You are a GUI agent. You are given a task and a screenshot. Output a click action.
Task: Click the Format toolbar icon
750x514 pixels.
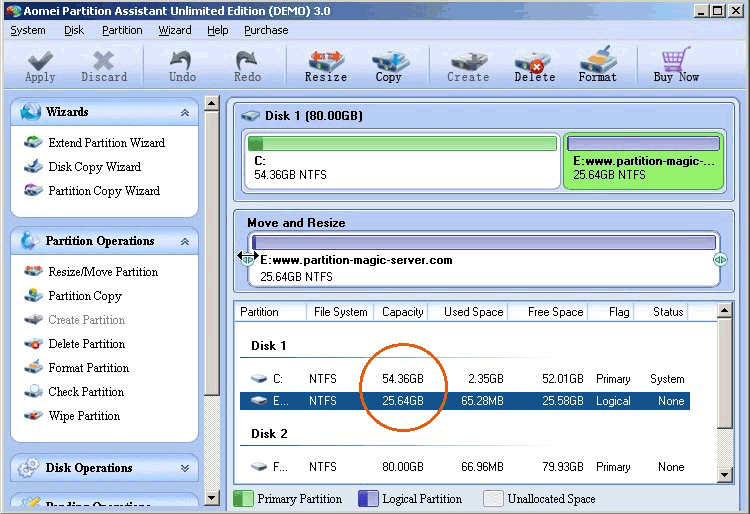[597, 59]
